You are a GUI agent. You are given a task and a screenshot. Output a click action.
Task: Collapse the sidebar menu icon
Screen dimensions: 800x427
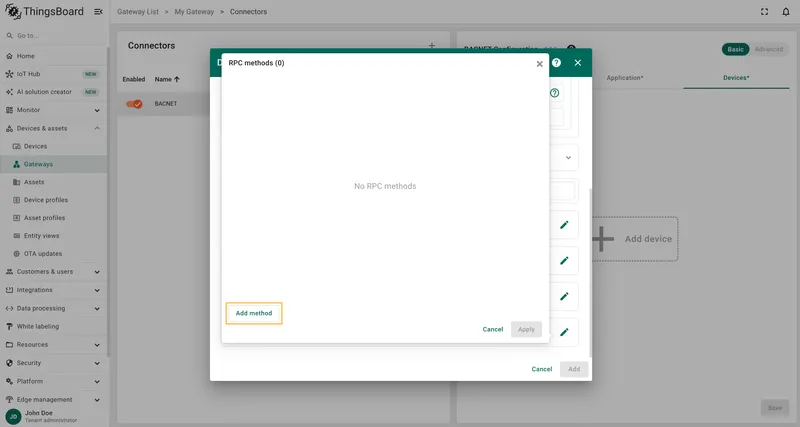98,12
